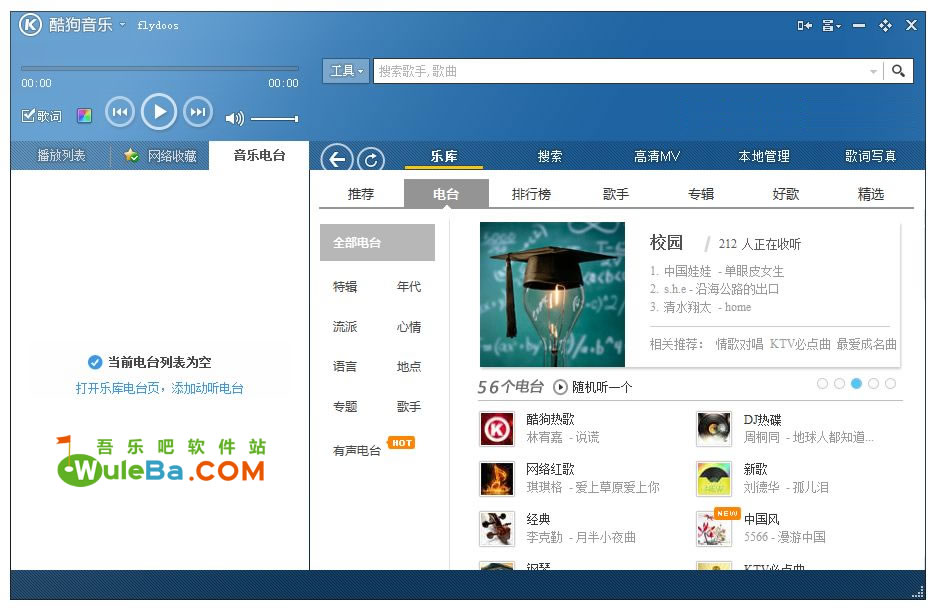Open the DJ热碟 station icon

(714, 429)
